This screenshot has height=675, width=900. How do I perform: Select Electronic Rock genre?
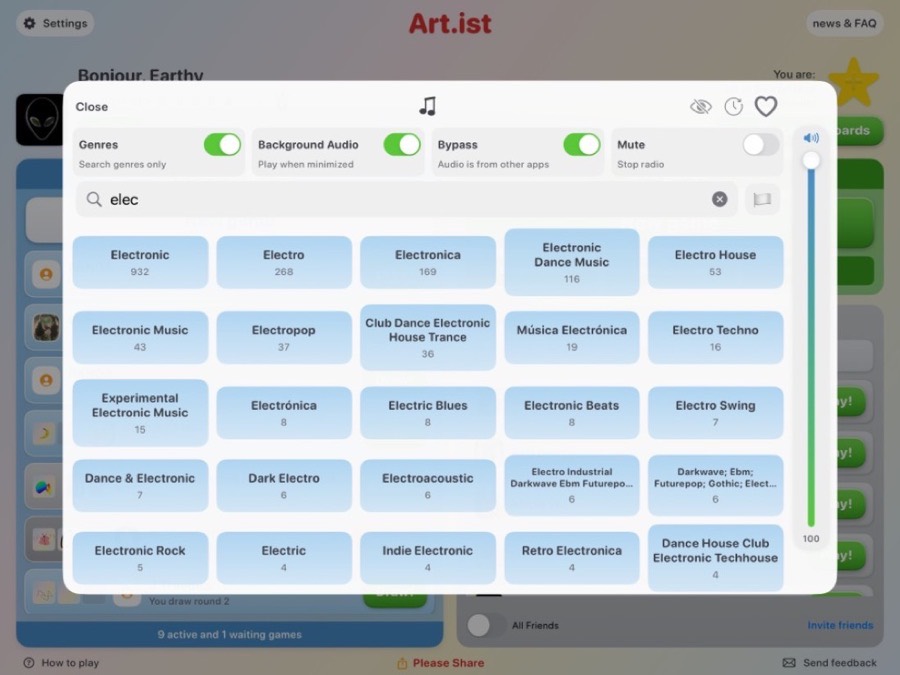coord(140,558)
